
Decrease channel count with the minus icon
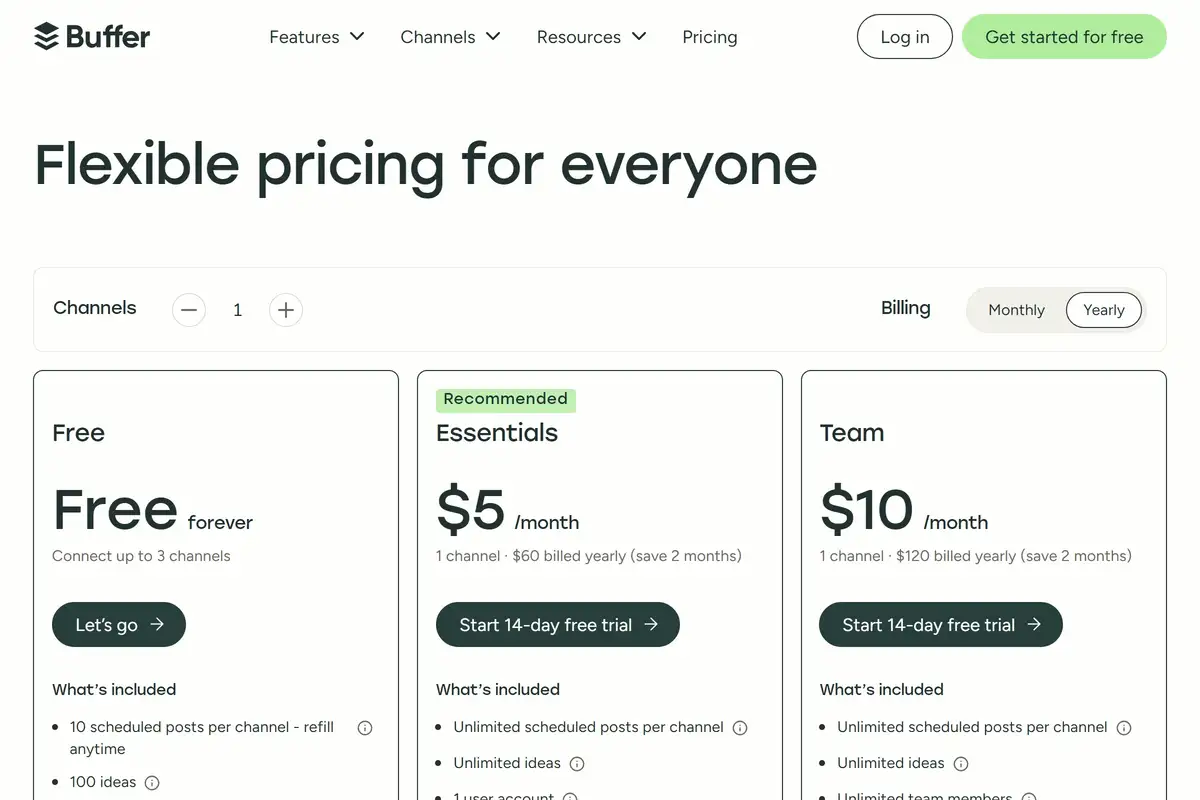(189, 310)
